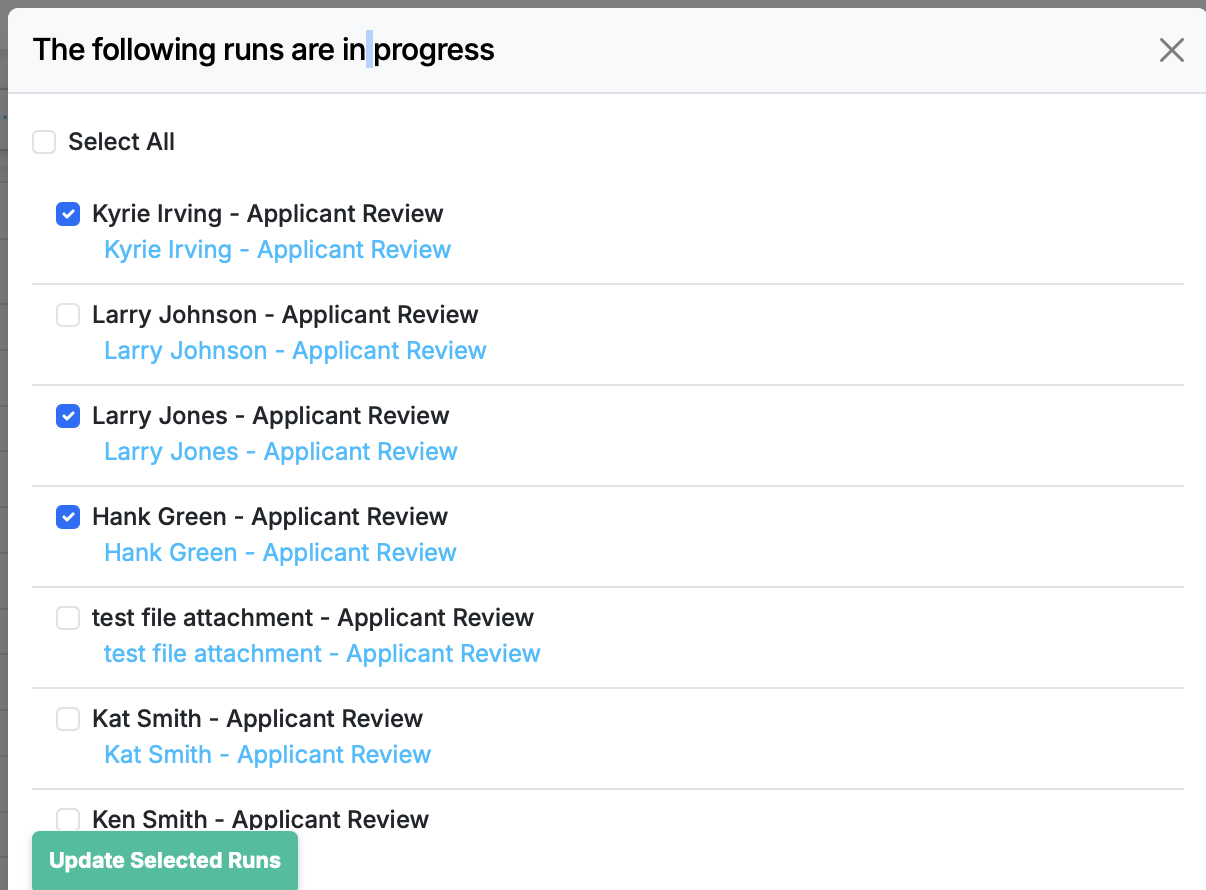Viewport: 1206px width, 890px height.
Task: Open the Hank Green Applicant Review link
Action: click(280, 553)
